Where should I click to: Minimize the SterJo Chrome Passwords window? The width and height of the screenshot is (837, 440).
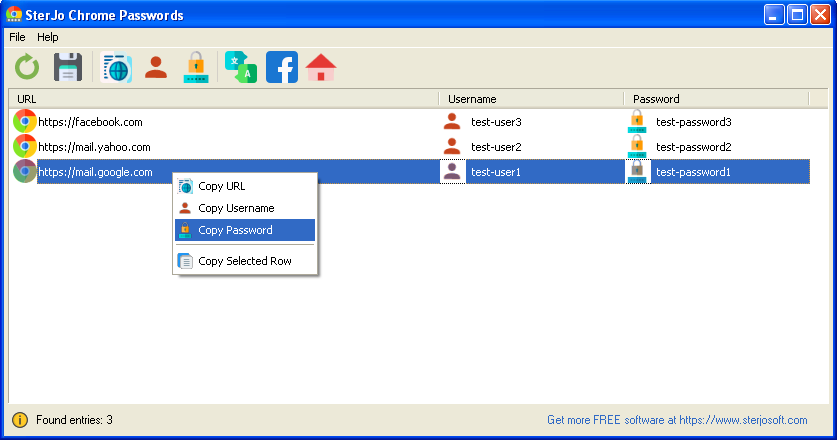773,14
